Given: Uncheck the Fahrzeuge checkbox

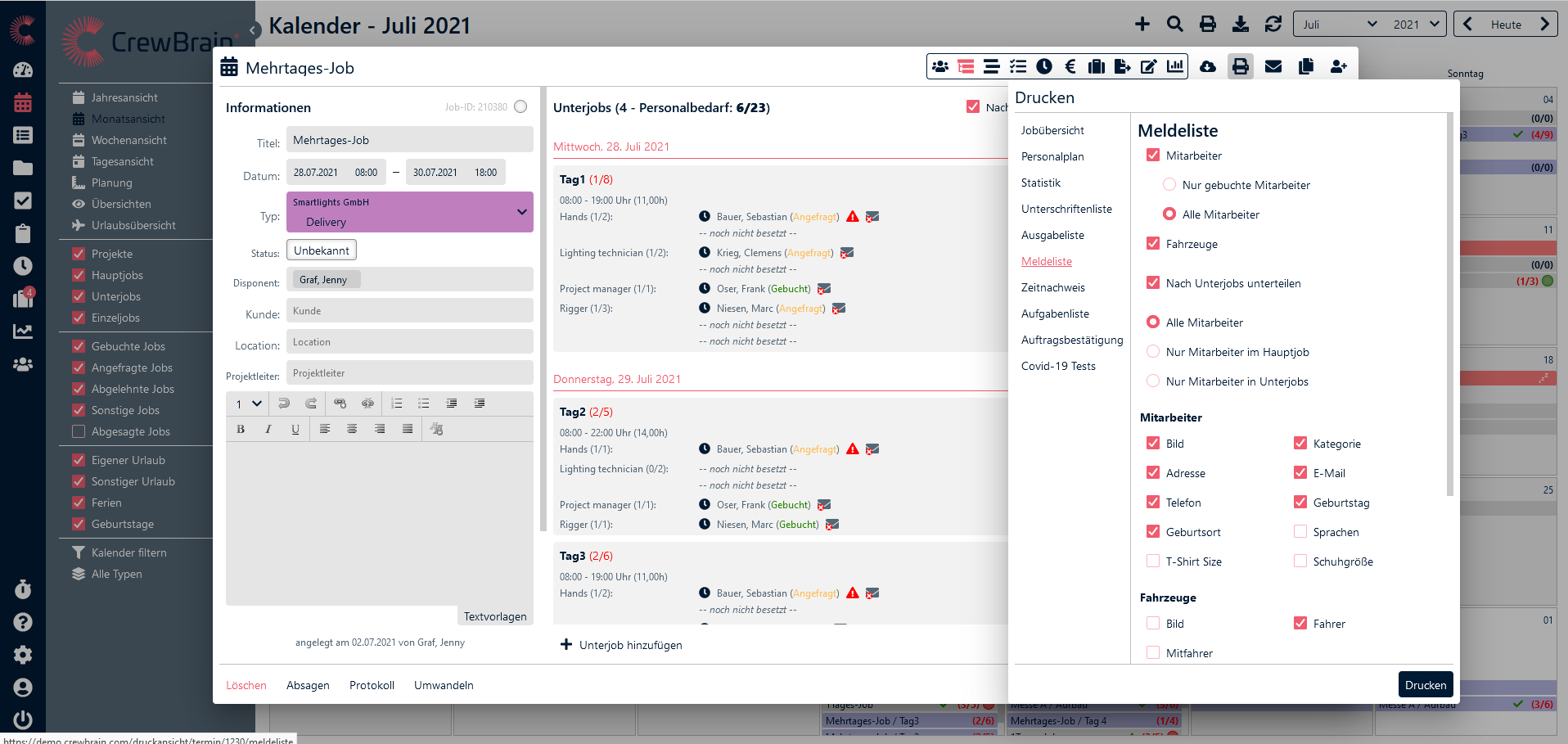Looking at the screenshot, I should click(1153, 244).
